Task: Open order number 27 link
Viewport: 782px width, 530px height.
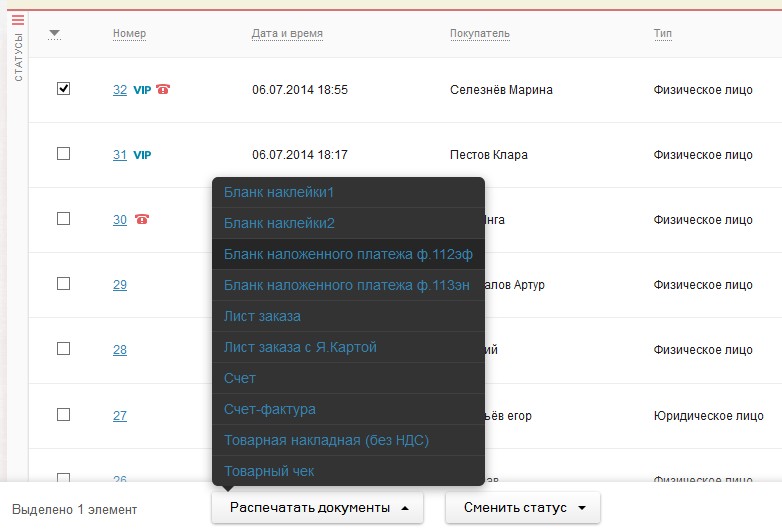Action: tap(120, 416)
